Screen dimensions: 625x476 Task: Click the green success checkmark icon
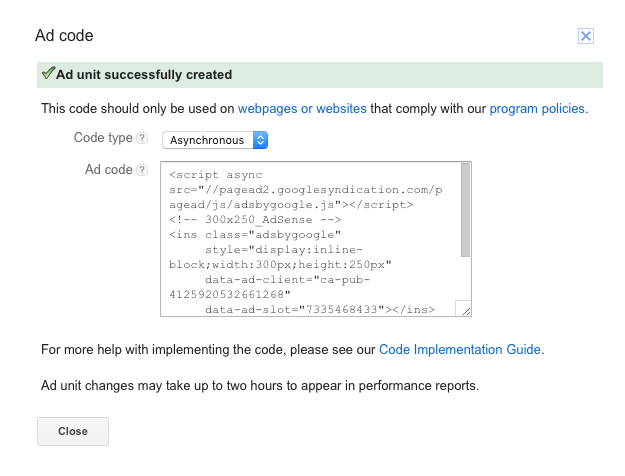pyautogui.click(x=48, y=74)
